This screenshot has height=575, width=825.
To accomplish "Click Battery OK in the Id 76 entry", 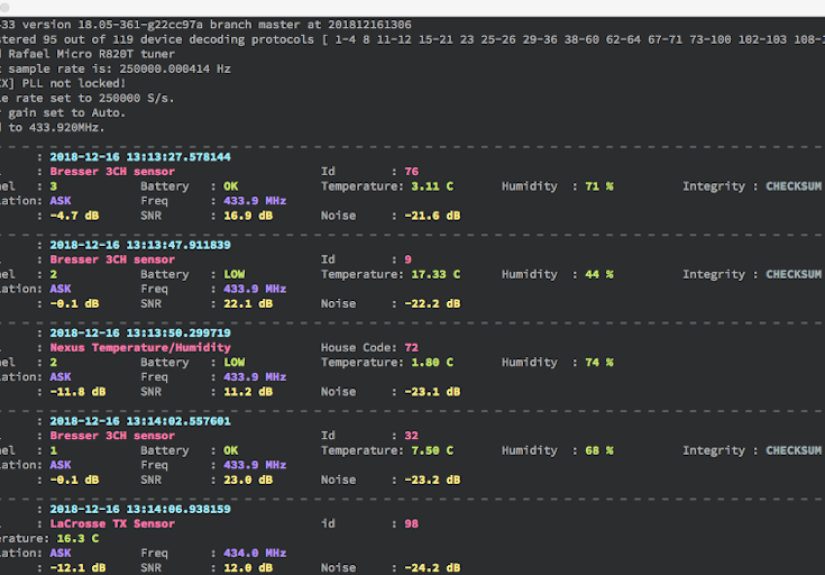I will (x=230, y=186).
